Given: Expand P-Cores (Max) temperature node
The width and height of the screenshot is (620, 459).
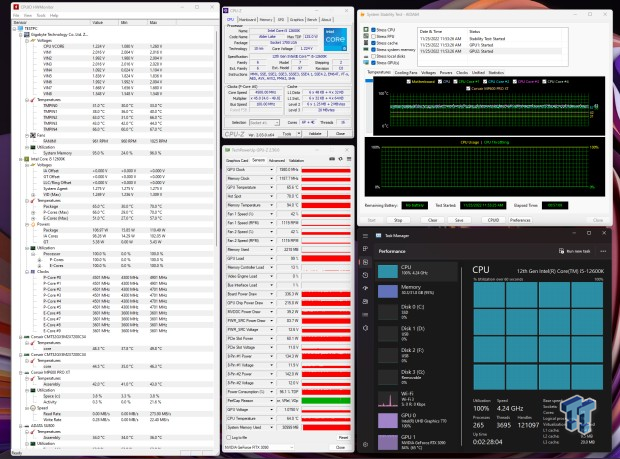Looking at the screenshot, I should point(33,212).
